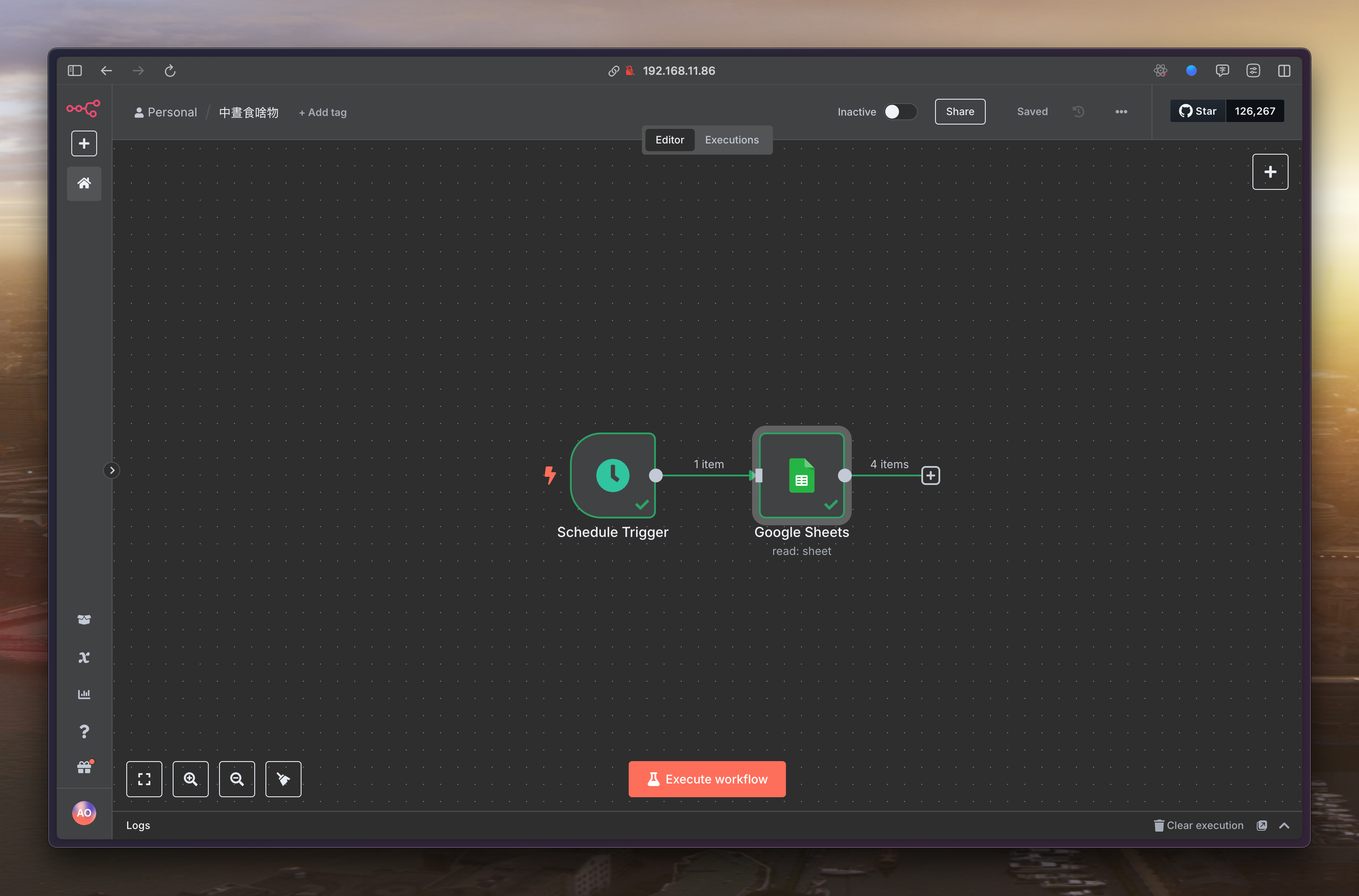The height and width of the screenshot is (896, 1359).
Task: Open the Help question mark icon
Action: point(84,731)
